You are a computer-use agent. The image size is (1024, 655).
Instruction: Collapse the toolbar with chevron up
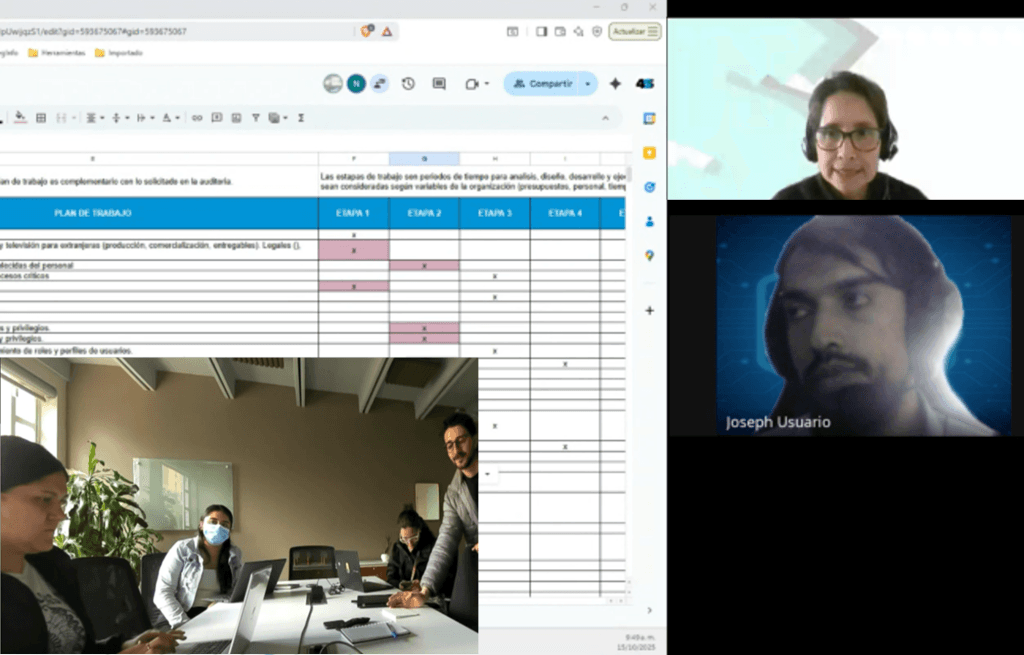[604, 118]
